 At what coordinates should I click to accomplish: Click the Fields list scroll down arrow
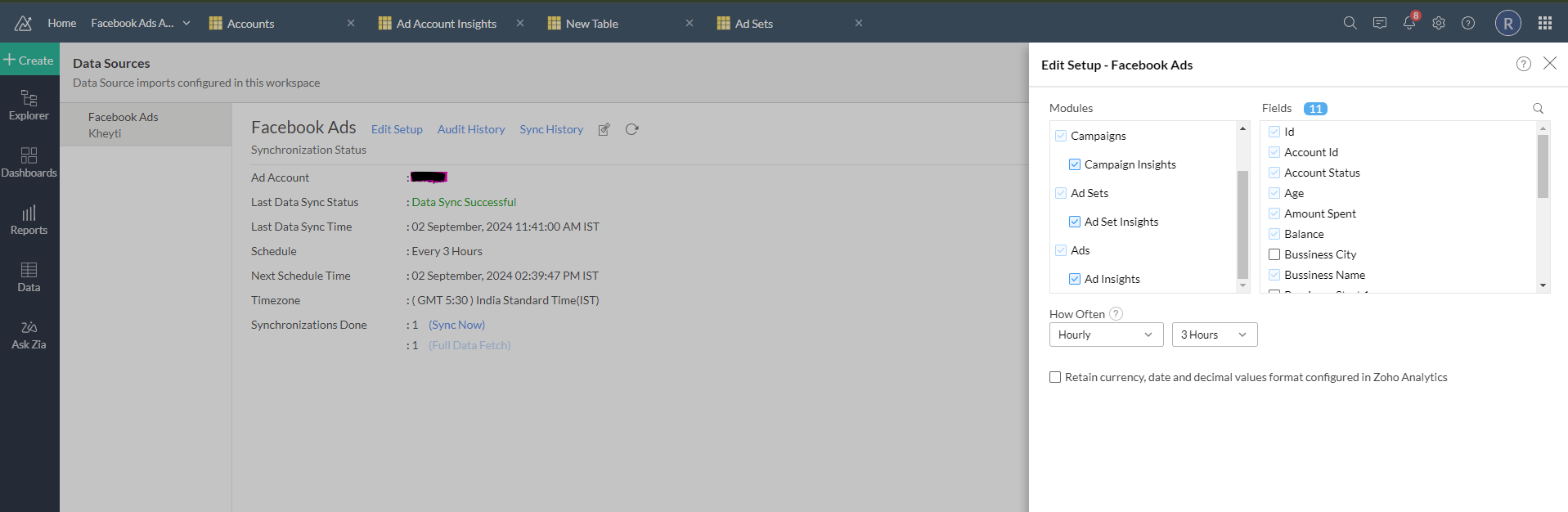[1543, 285]
